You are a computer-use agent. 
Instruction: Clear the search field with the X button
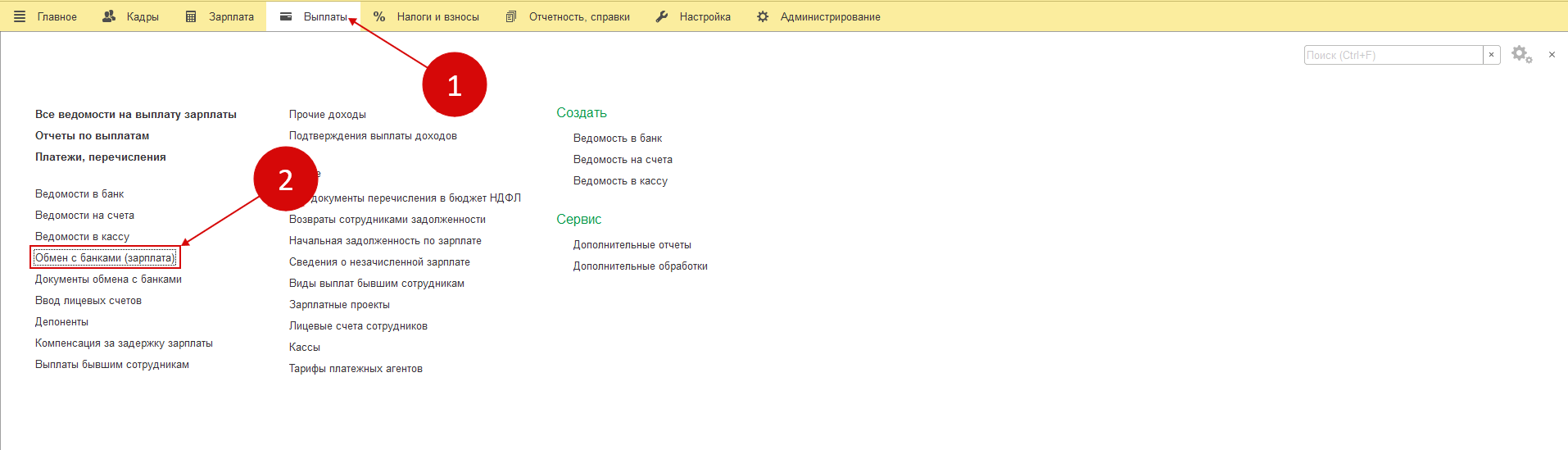(1491, 55)
